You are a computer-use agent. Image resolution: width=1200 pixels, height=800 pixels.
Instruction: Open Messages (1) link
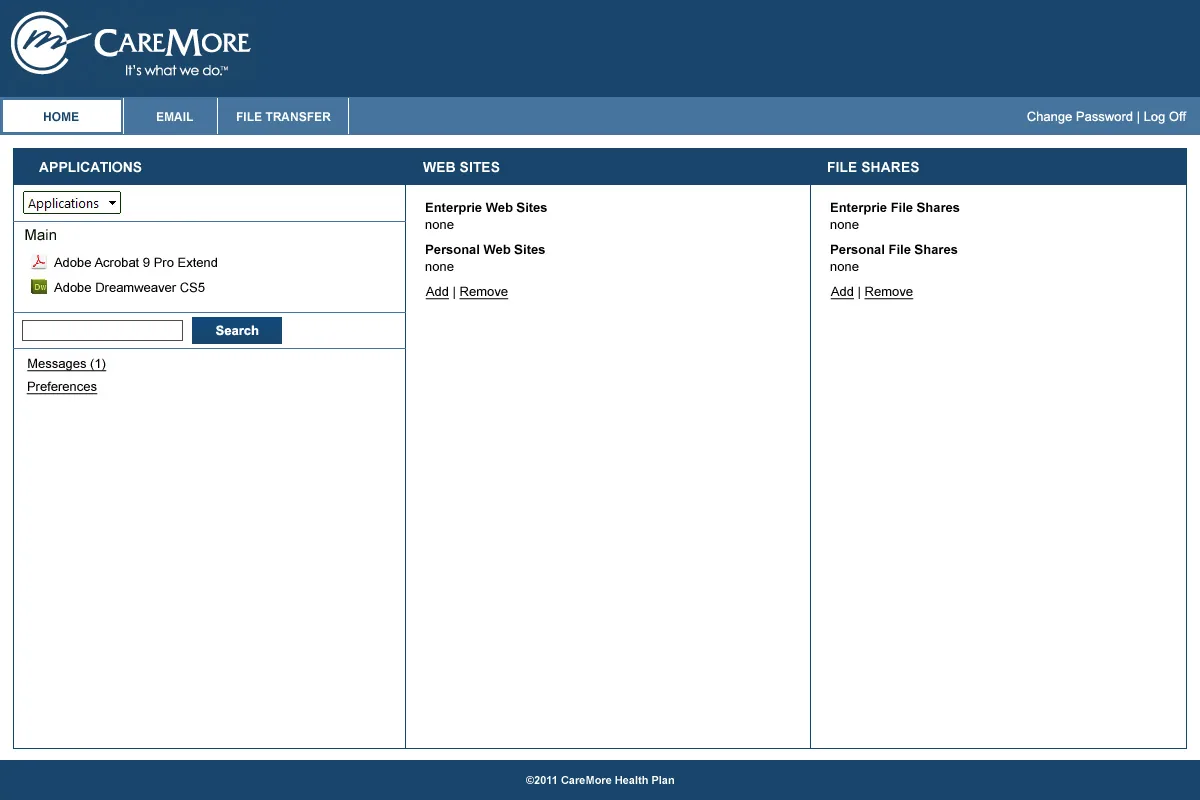tap(66, 364)
